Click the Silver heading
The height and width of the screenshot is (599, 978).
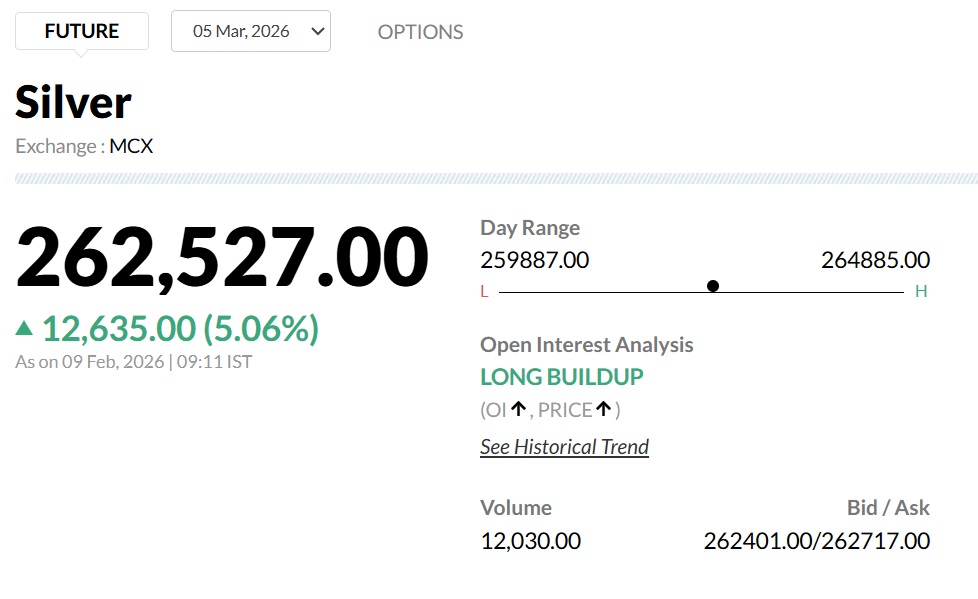(73, 102)
